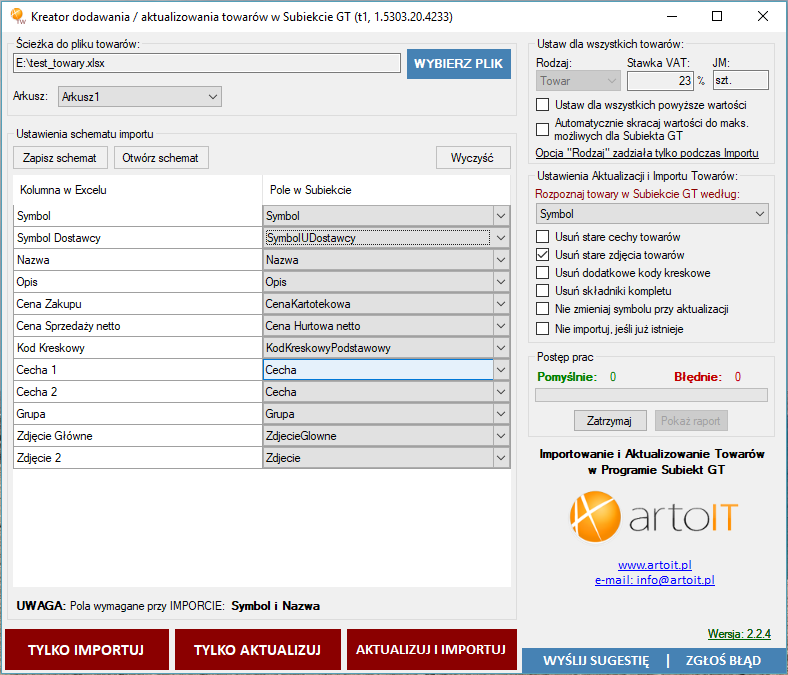
Task: Select 'Cena Sprzedaży netto' cell
Action: click(x=138, y=326)
